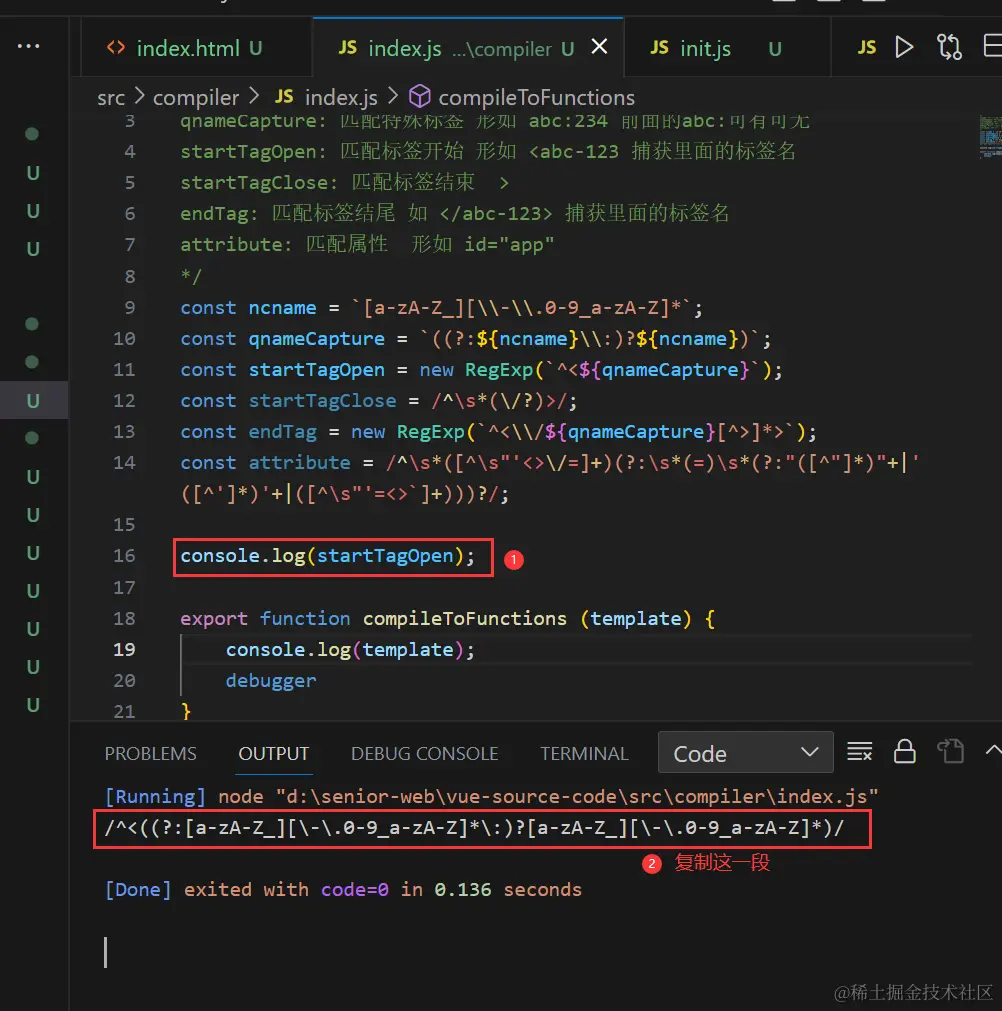Click line number 19 in the gutter
The width and height of the screenshot is (1002, 1011).
(124, 649)
